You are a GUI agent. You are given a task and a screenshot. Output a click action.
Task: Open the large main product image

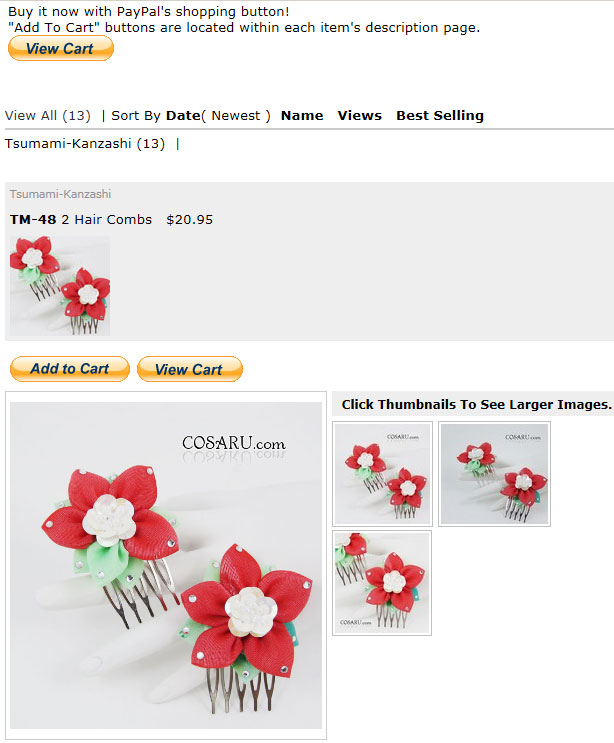(166, 565)
